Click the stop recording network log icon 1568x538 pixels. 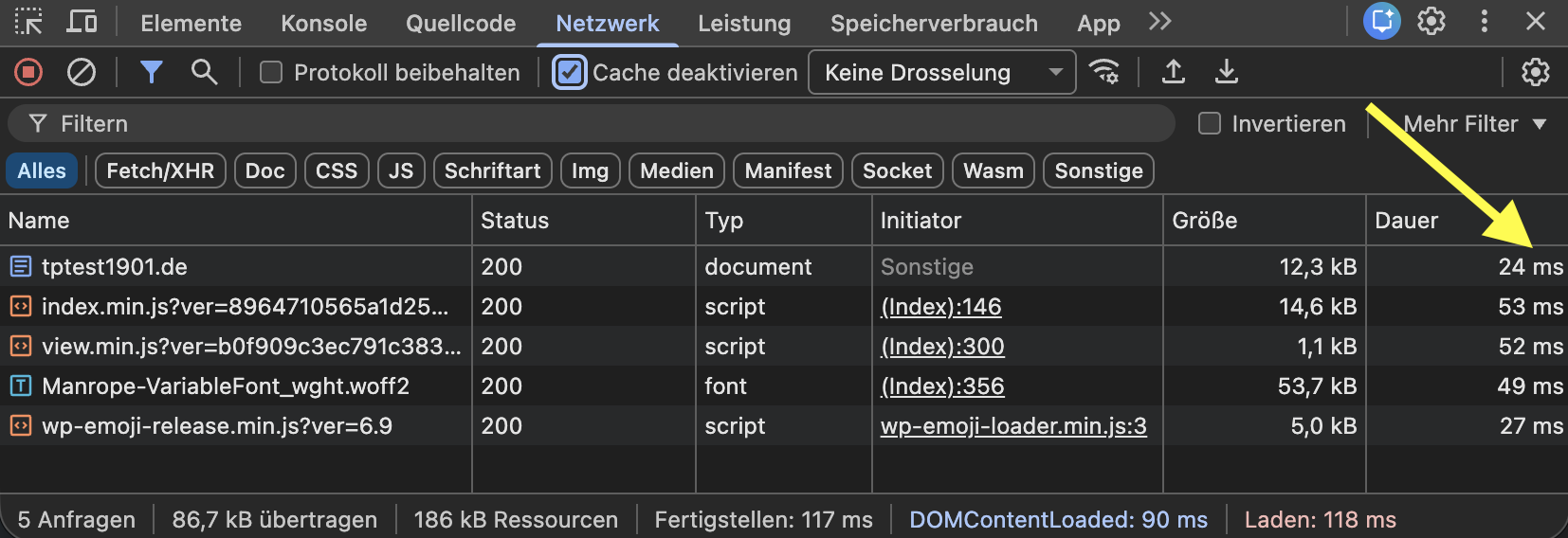click(28, 72)
